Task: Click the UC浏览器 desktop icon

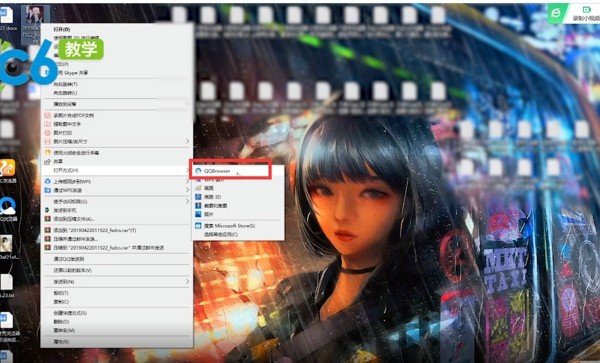Action: [x=7, y=168]
